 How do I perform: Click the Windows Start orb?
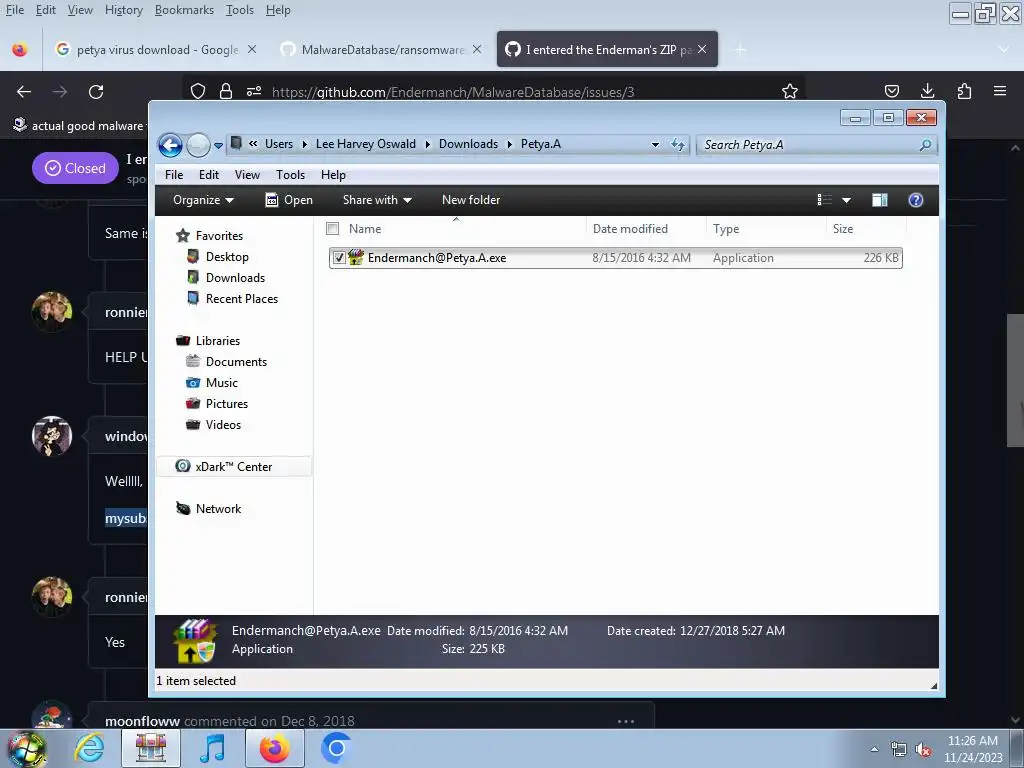(27, 748)
